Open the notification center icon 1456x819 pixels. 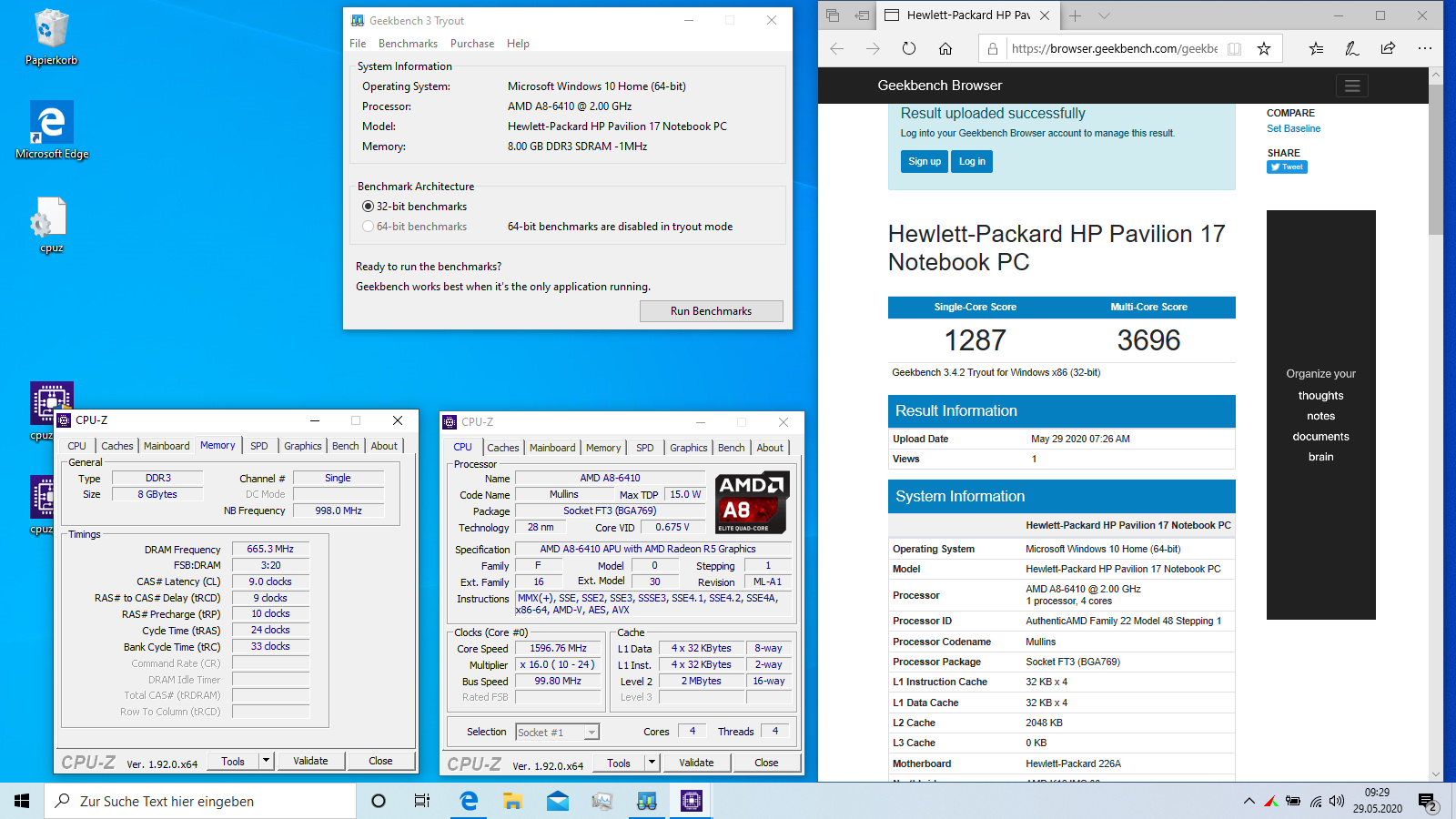[x=1427, y=802]
